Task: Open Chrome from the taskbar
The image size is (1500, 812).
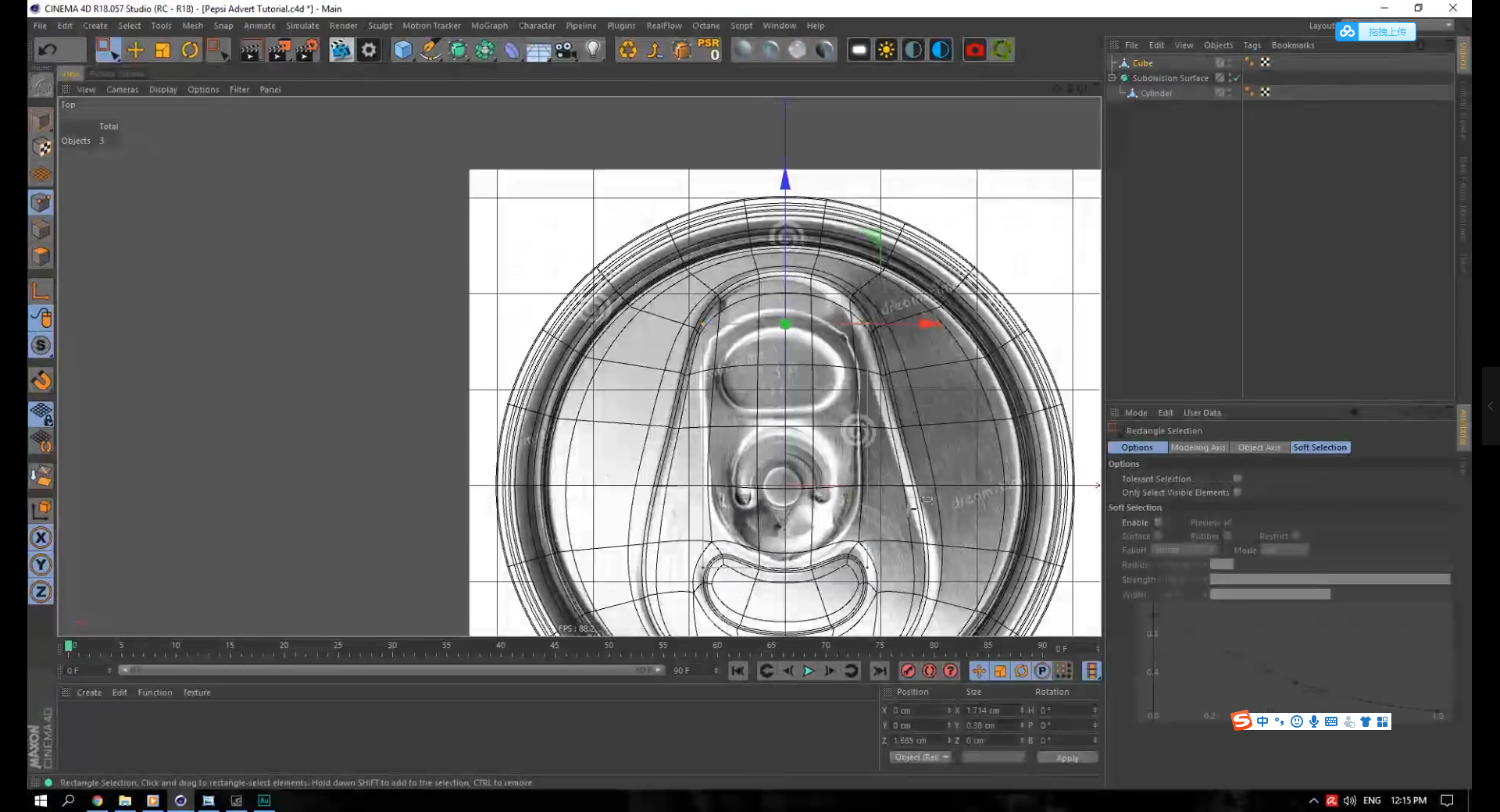Action: point(97,800)
